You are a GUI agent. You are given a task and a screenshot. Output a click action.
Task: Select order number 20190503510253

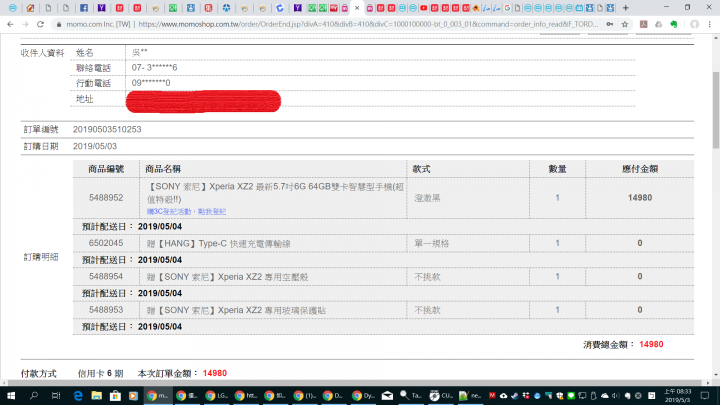[x=107, y=129]
